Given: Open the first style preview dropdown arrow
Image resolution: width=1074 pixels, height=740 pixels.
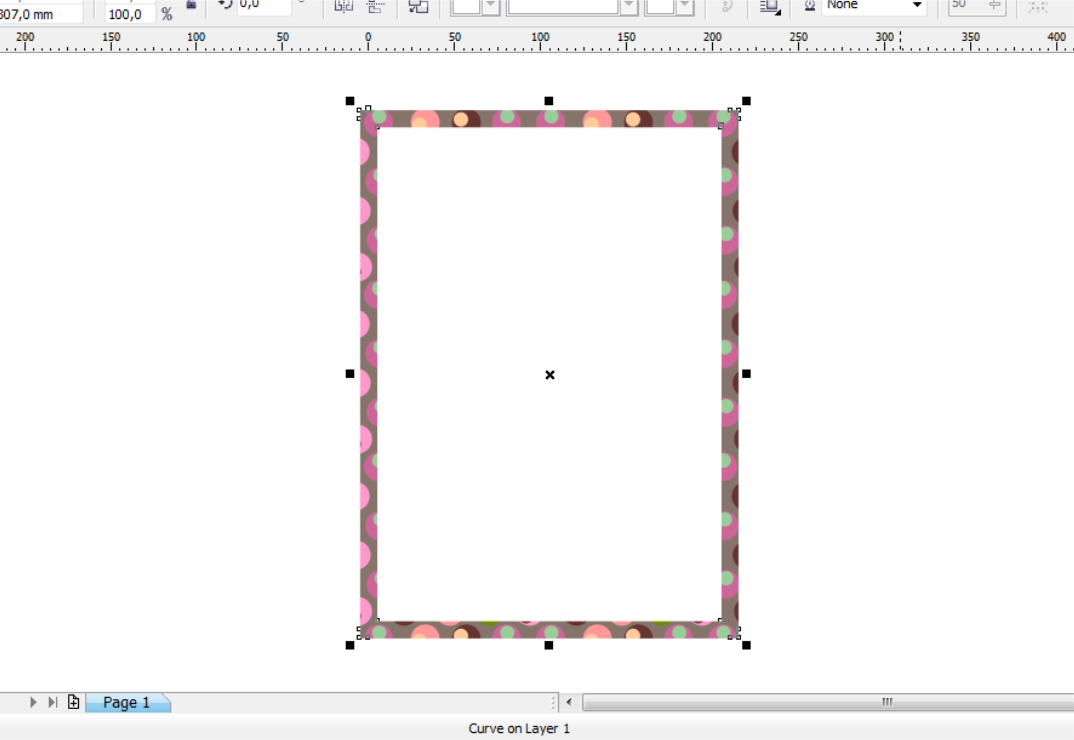Looking at the screenshot, I should click(x=489, y=6).
